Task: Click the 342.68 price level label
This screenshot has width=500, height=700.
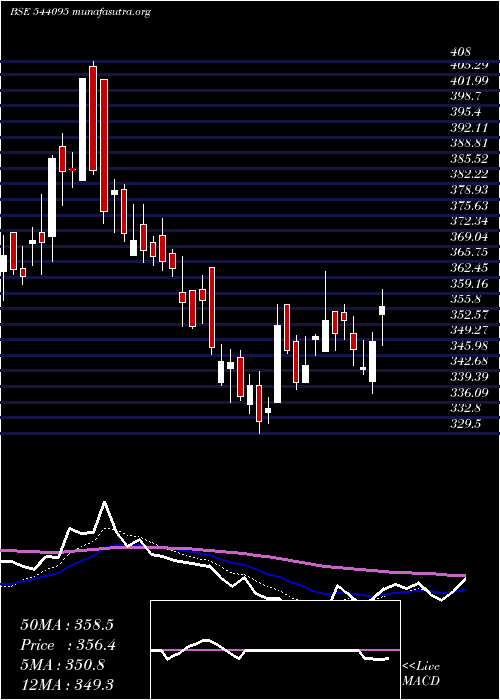Action: coord(468,361)
